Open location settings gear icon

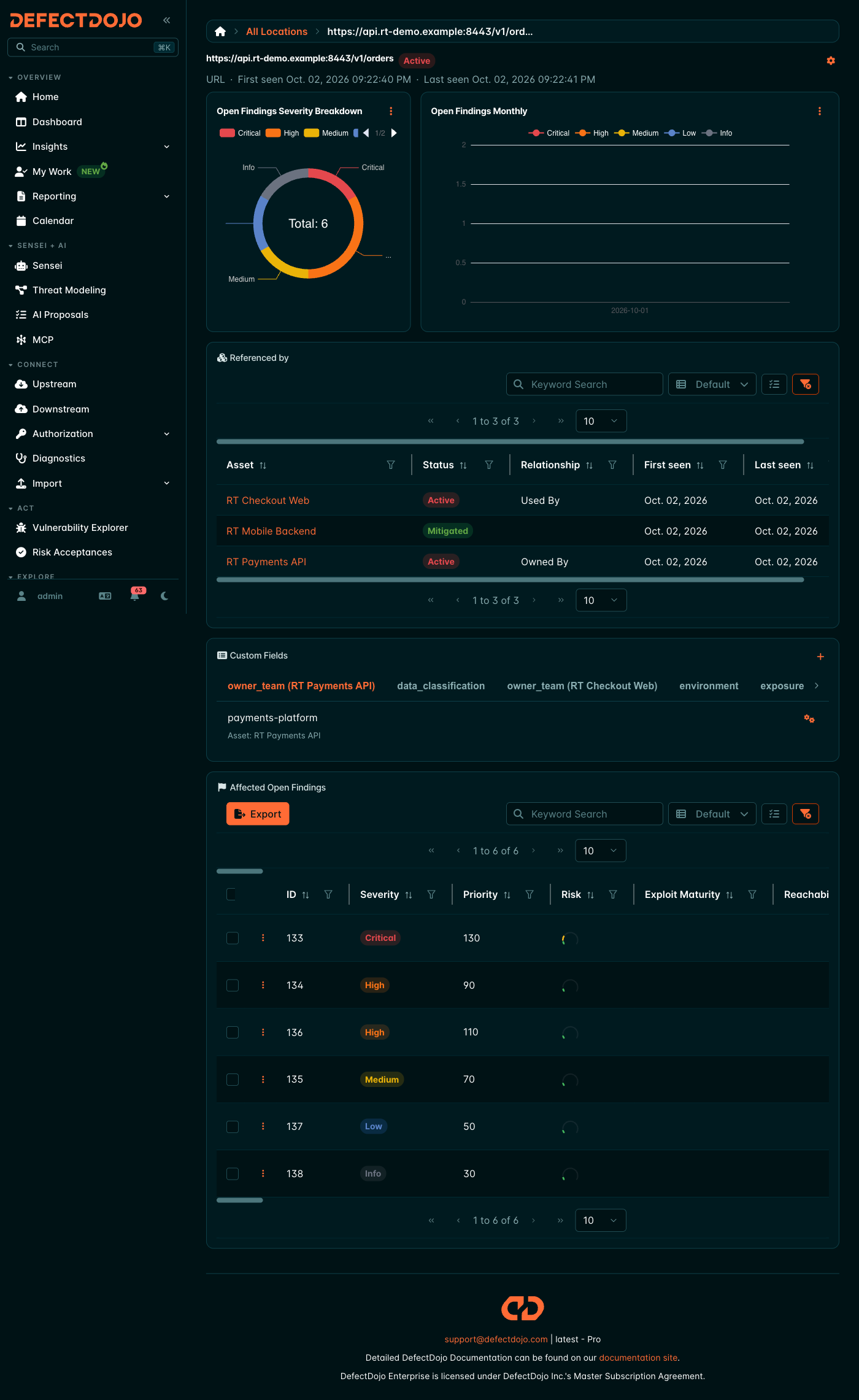[831, 61]
